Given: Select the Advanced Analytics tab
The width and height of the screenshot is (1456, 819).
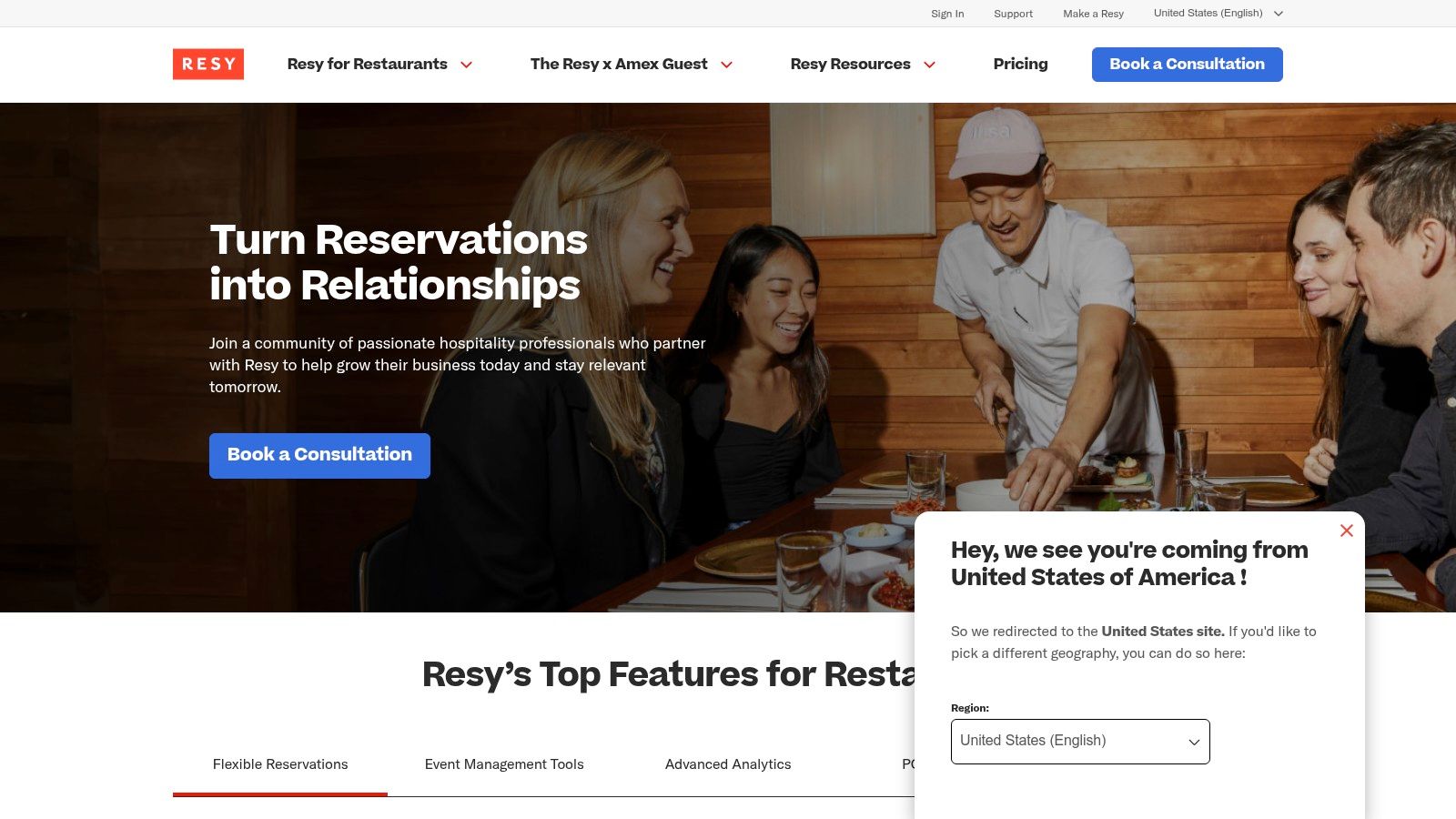Looking at the screenshot, I should (x=728, y=764).
